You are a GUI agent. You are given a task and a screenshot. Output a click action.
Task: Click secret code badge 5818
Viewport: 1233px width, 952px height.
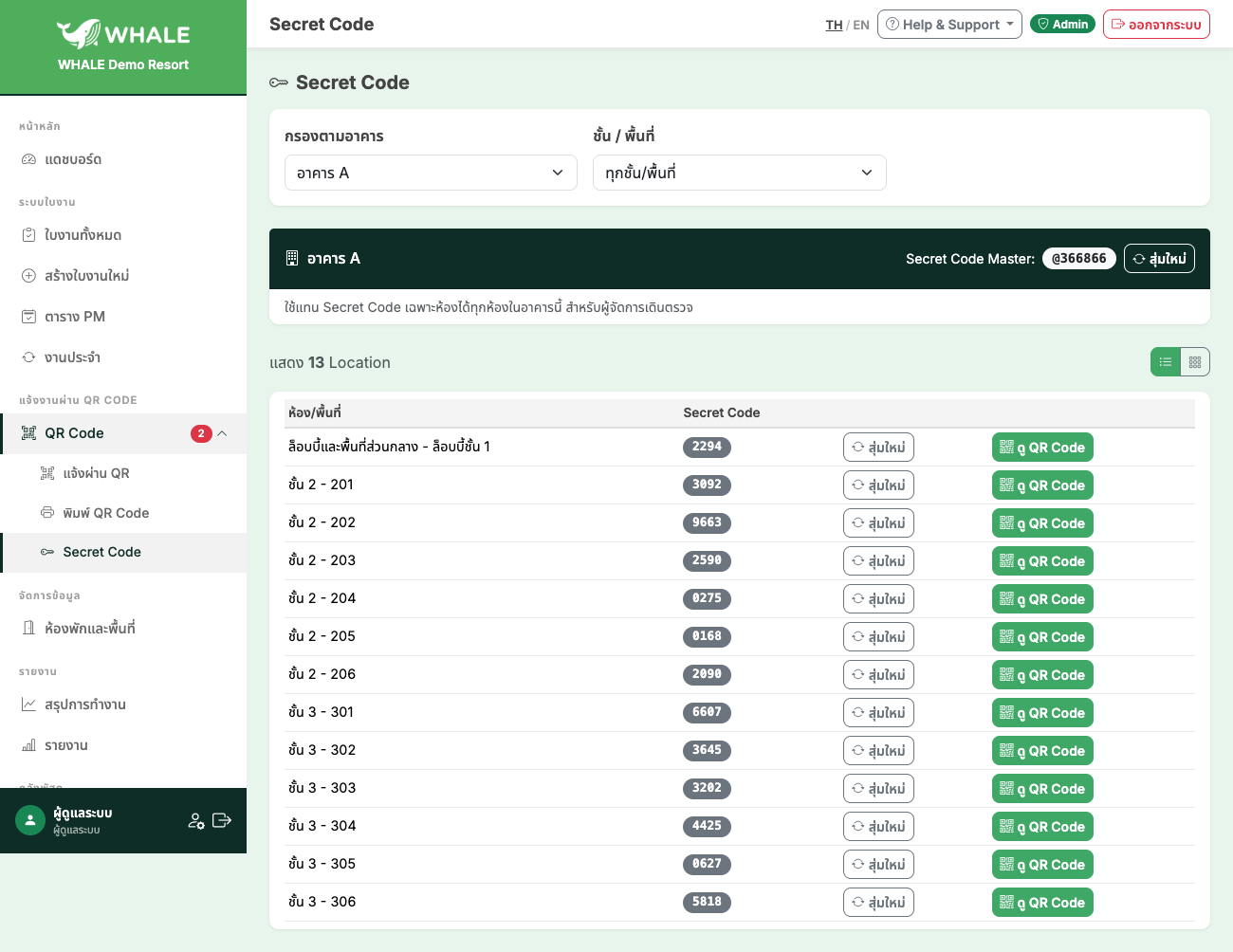click(x=707, y=902)
